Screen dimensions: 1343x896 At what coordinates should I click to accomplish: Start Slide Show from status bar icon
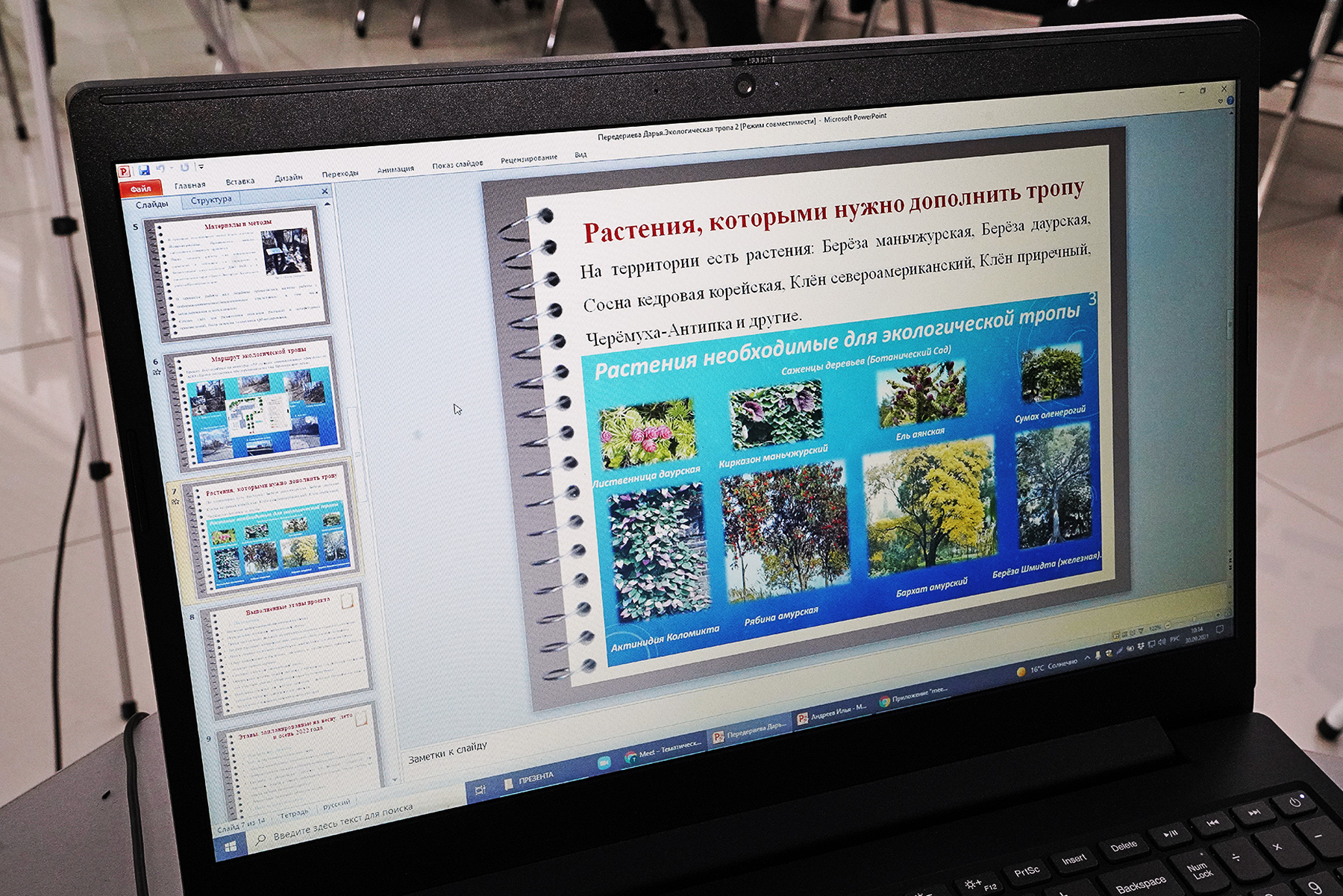point(1141,630)
